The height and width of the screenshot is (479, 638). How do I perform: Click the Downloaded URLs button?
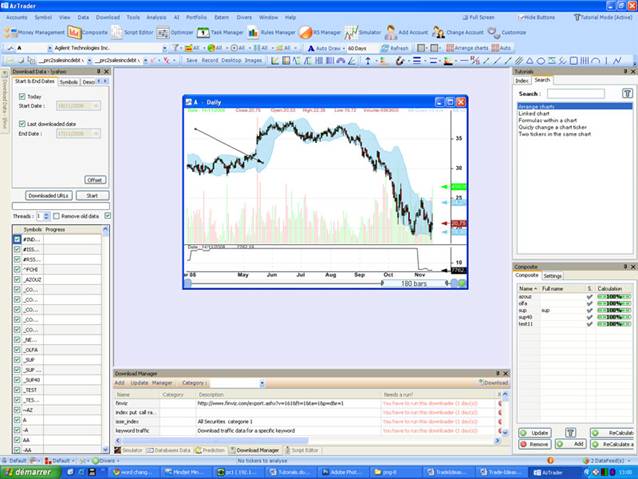[48, 195]
